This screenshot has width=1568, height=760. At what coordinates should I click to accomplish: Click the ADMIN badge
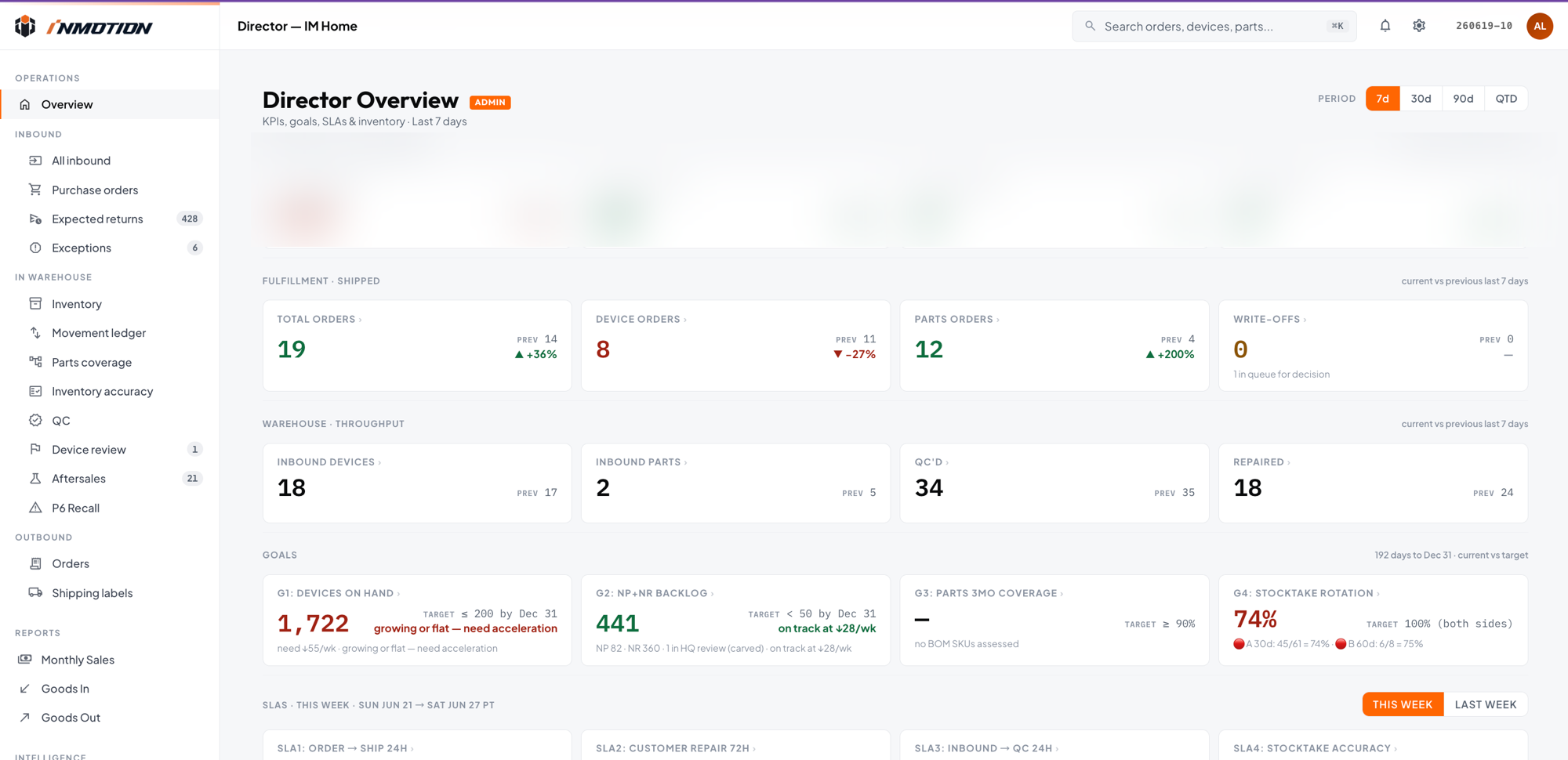[x=490, y=103]
